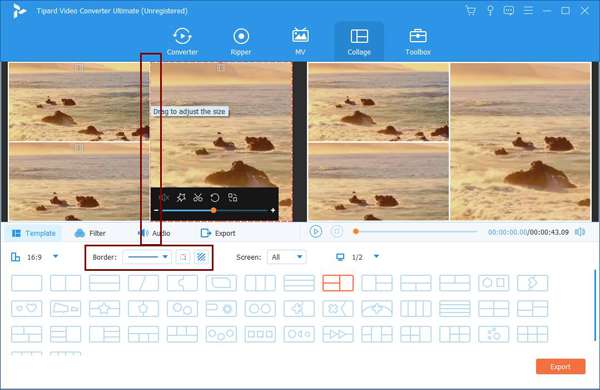The width and height of the screenshot is (600, 390).
Task: Click the clip volume slider handle
Action: [214, 210]
